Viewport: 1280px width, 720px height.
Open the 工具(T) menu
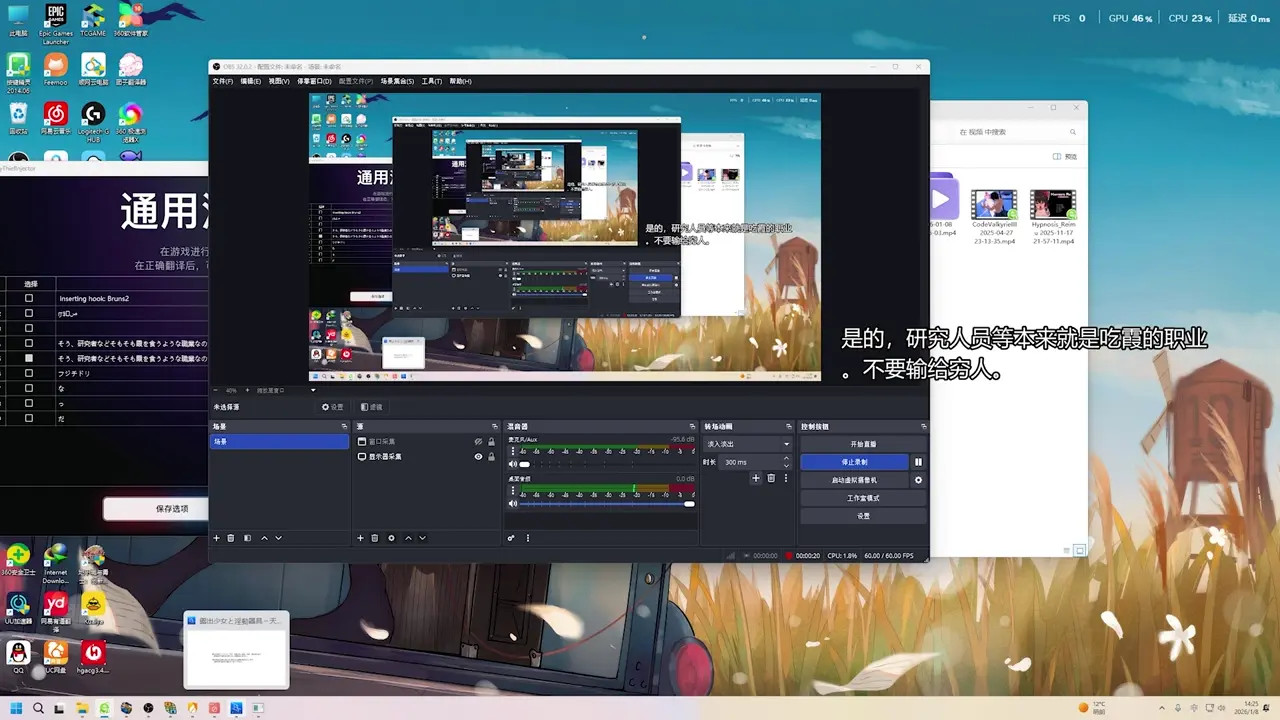432,81
